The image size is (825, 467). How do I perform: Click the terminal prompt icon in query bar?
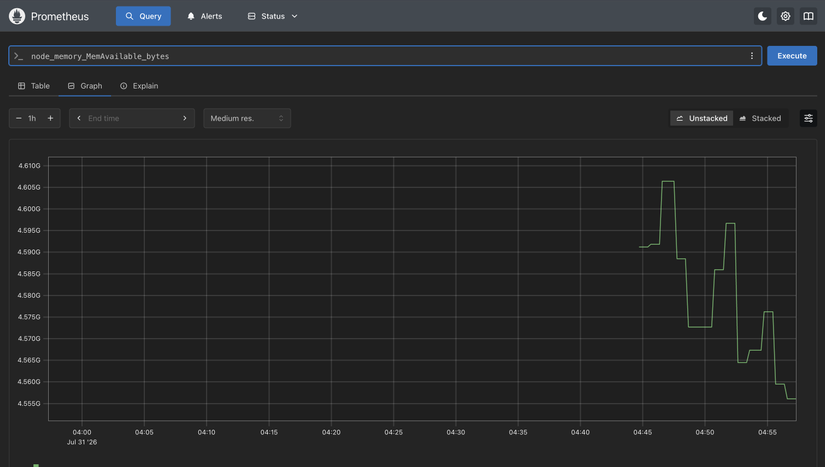(x=18, y=56)
